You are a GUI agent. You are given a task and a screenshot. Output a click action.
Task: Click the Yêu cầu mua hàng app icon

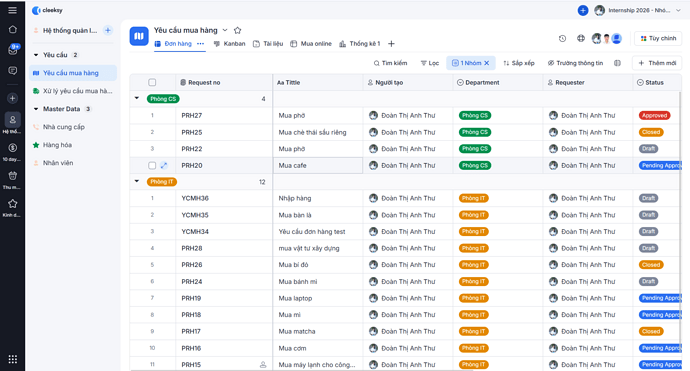pyautogui.click(x=139, y=36)
